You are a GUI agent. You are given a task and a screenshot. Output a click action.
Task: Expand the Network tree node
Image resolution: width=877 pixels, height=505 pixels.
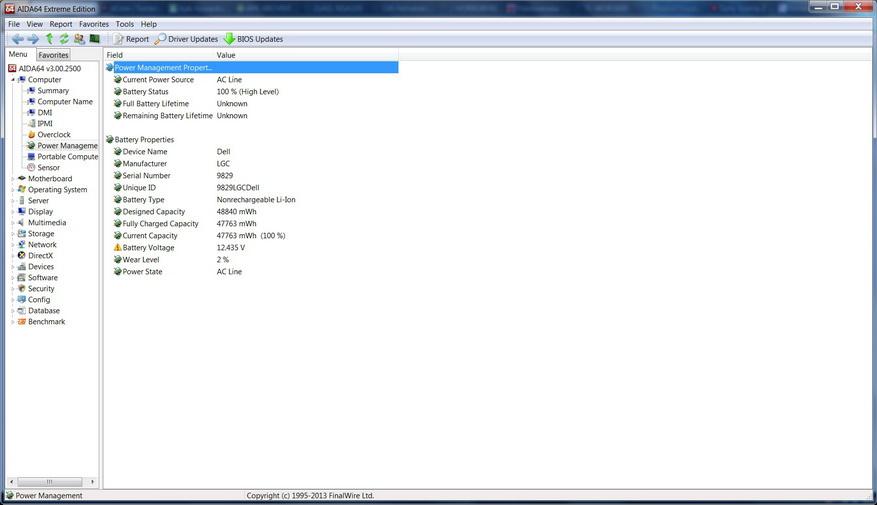13,244
